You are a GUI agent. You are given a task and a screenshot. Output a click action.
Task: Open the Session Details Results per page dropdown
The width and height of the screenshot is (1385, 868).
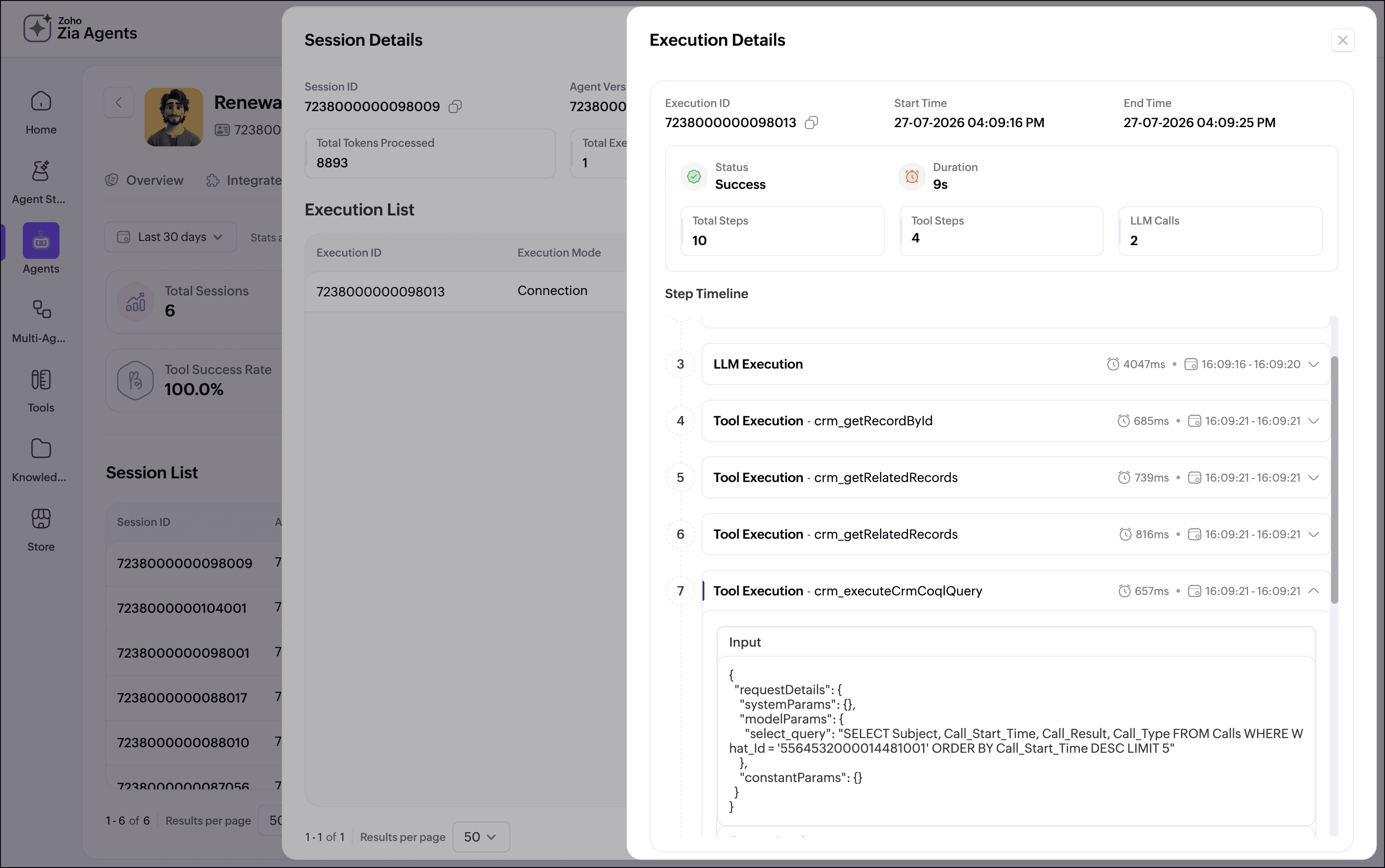pos(481,837)
